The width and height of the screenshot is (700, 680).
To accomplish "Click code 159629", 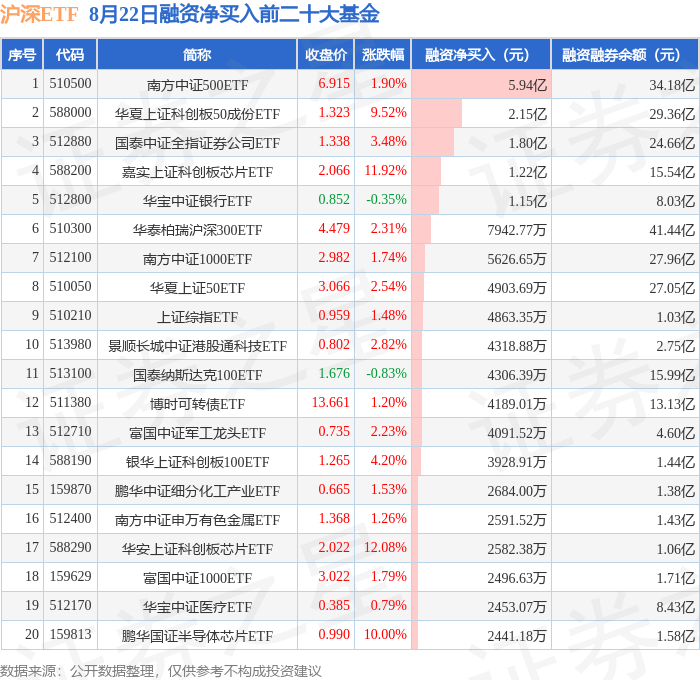I will [x=70, y=576].
